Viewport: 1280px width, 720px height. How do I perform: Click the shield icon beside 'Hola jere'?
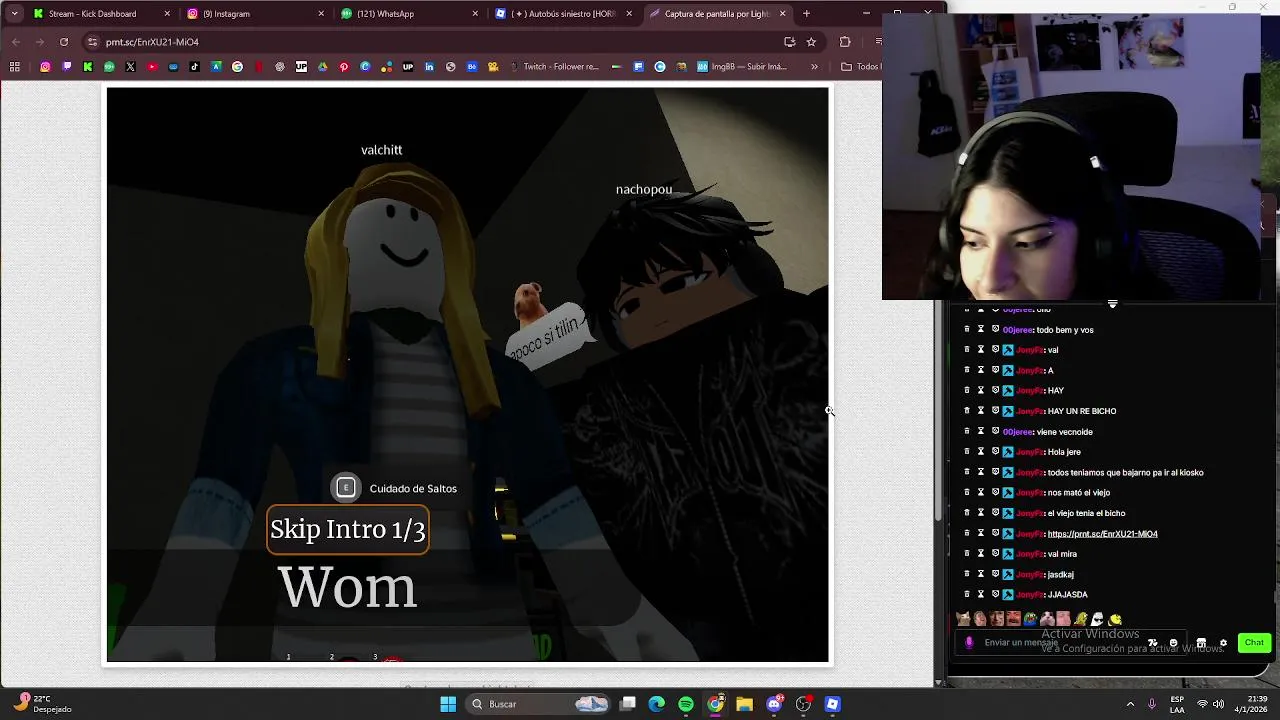[995, 452]
